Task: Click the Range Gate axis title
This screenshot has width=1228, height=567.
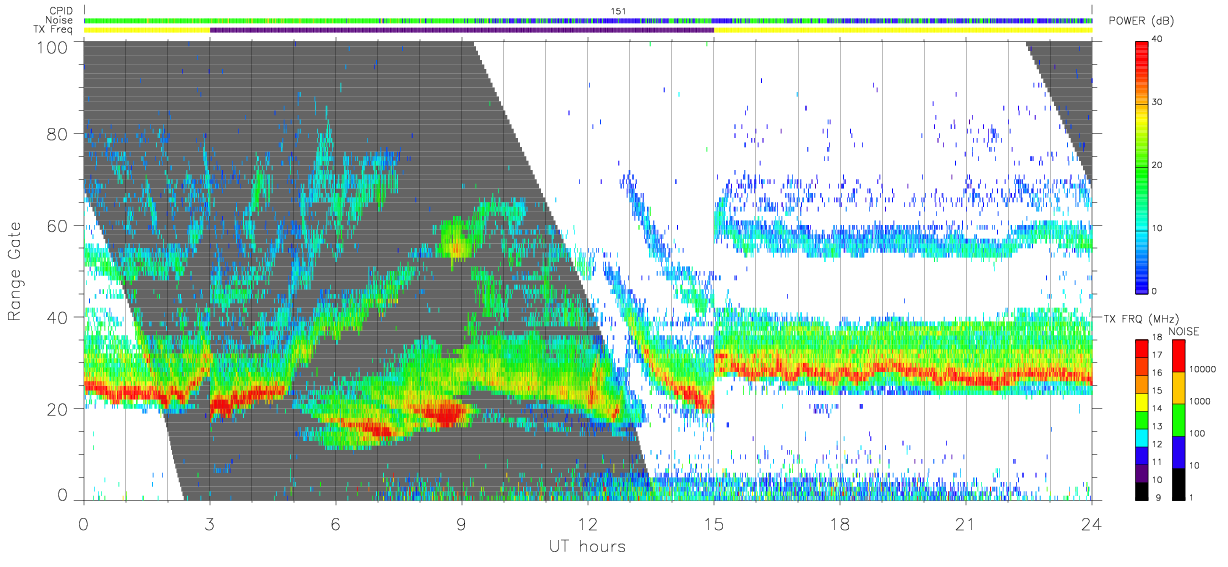Action: coord(17,272)
